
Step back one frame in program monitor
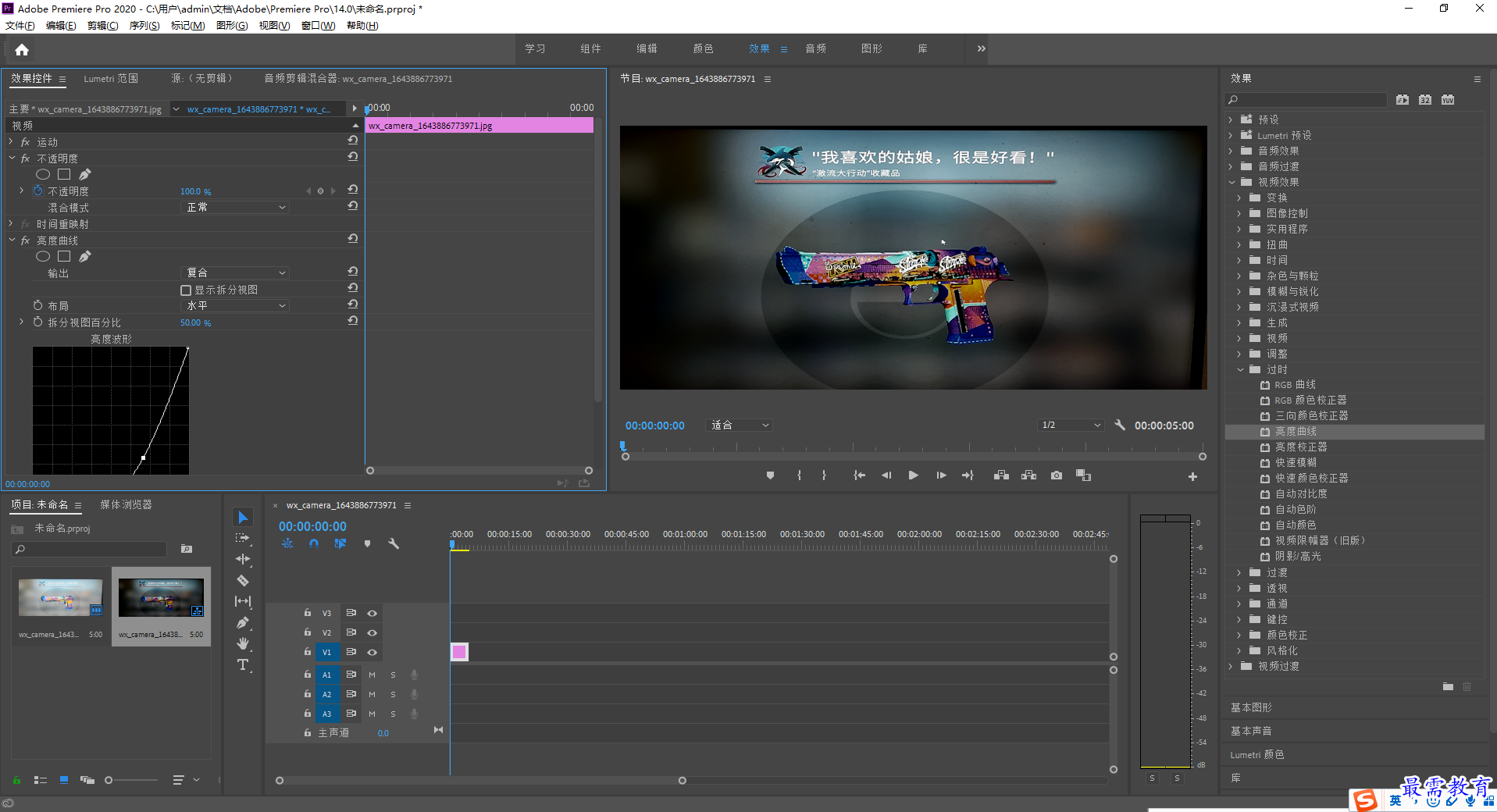pyautogui.click(x=886, y=475)
